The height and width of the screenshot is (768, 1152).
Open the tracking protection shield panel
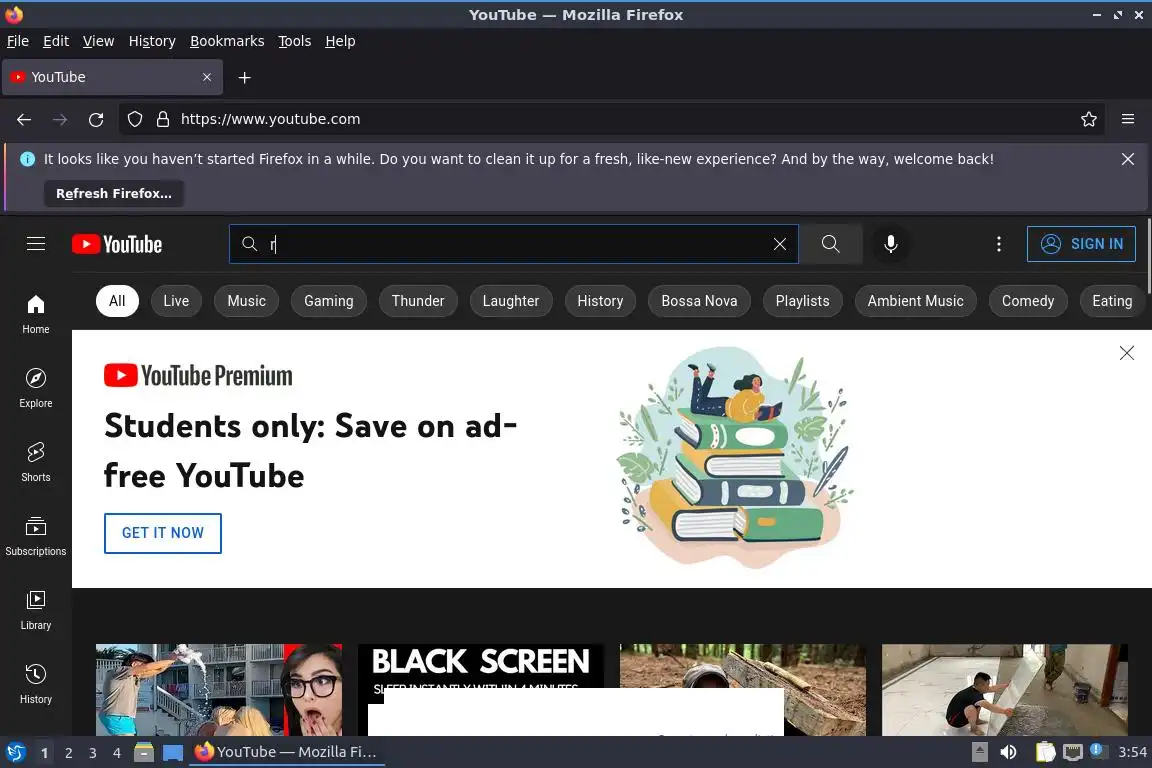pyautogui.click(x=134, y=119)
